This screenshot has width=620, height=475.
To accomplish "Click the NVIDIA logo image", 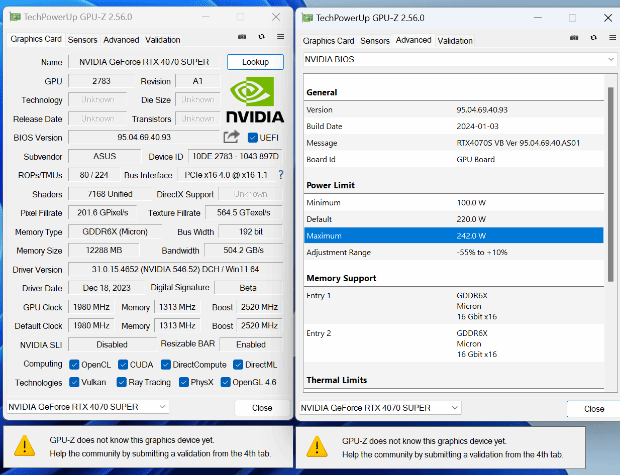I will coord(255,100).
